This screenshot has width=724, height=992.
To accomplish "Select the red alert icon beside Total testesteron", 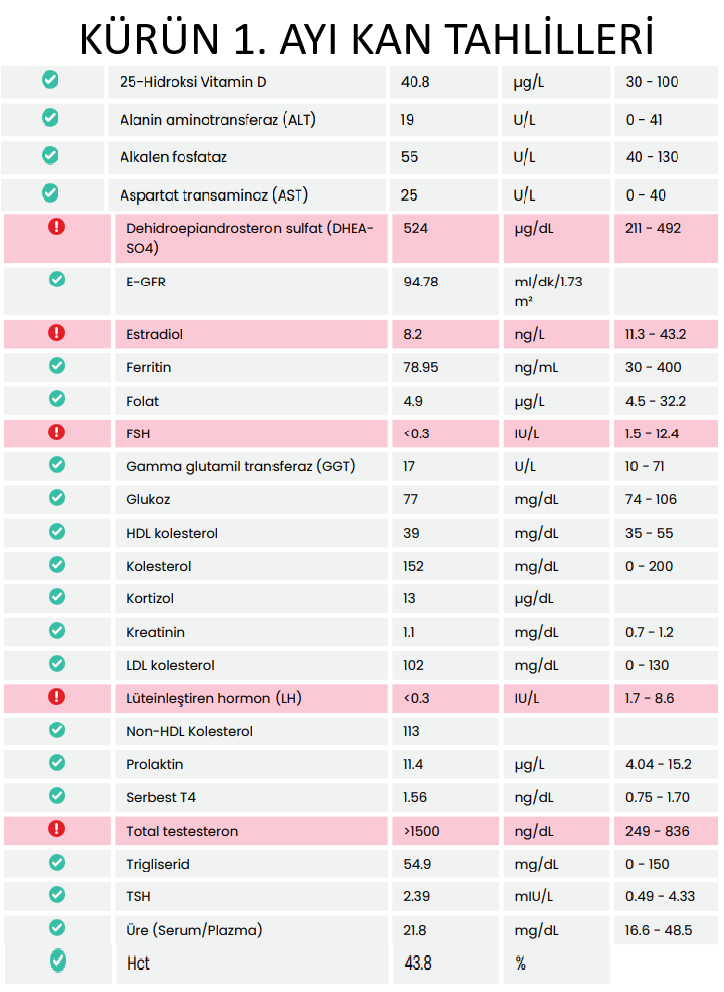I will (x=56, y=829).
